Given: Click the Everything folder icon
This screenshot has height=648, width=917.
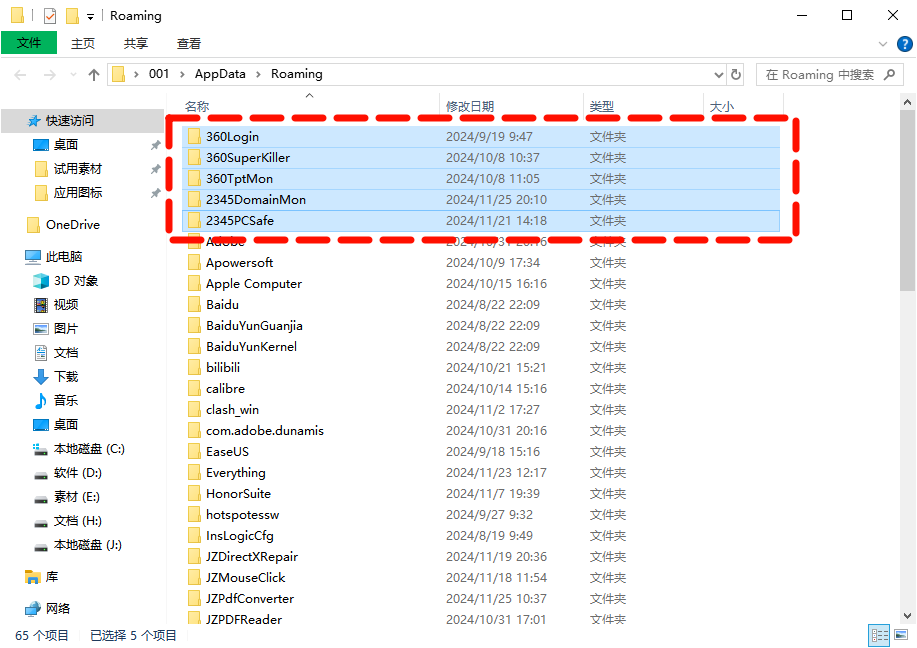Looking at the screenshot, I should 194,473.
